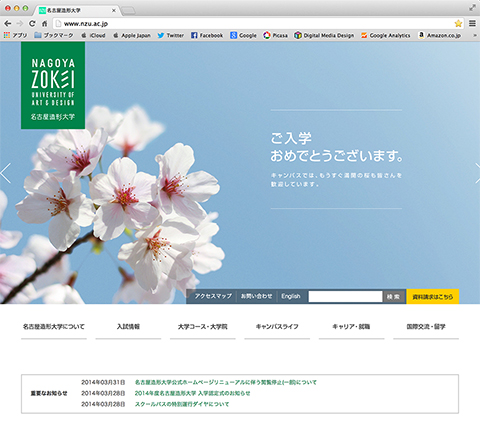
Task: Open the キャンパスライフ navigation item
Action: [x=277, y=327]
